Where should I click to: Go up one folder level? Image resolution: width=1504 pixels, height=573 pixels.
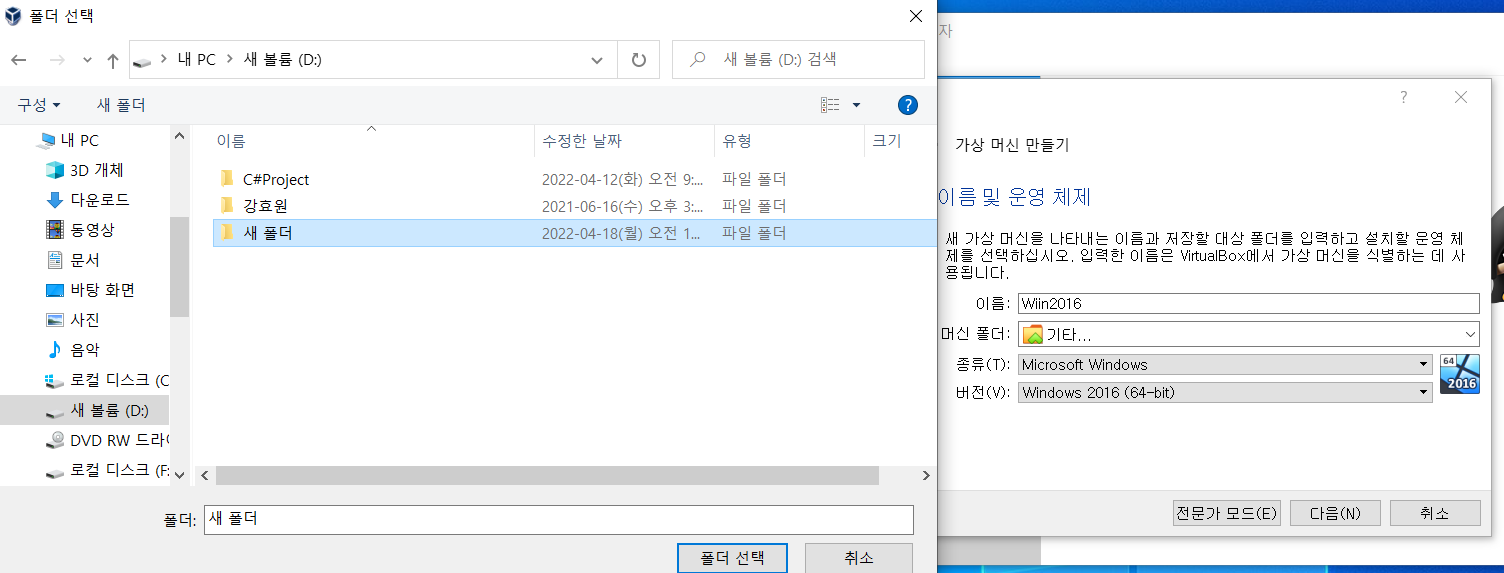tap(112, 60)
